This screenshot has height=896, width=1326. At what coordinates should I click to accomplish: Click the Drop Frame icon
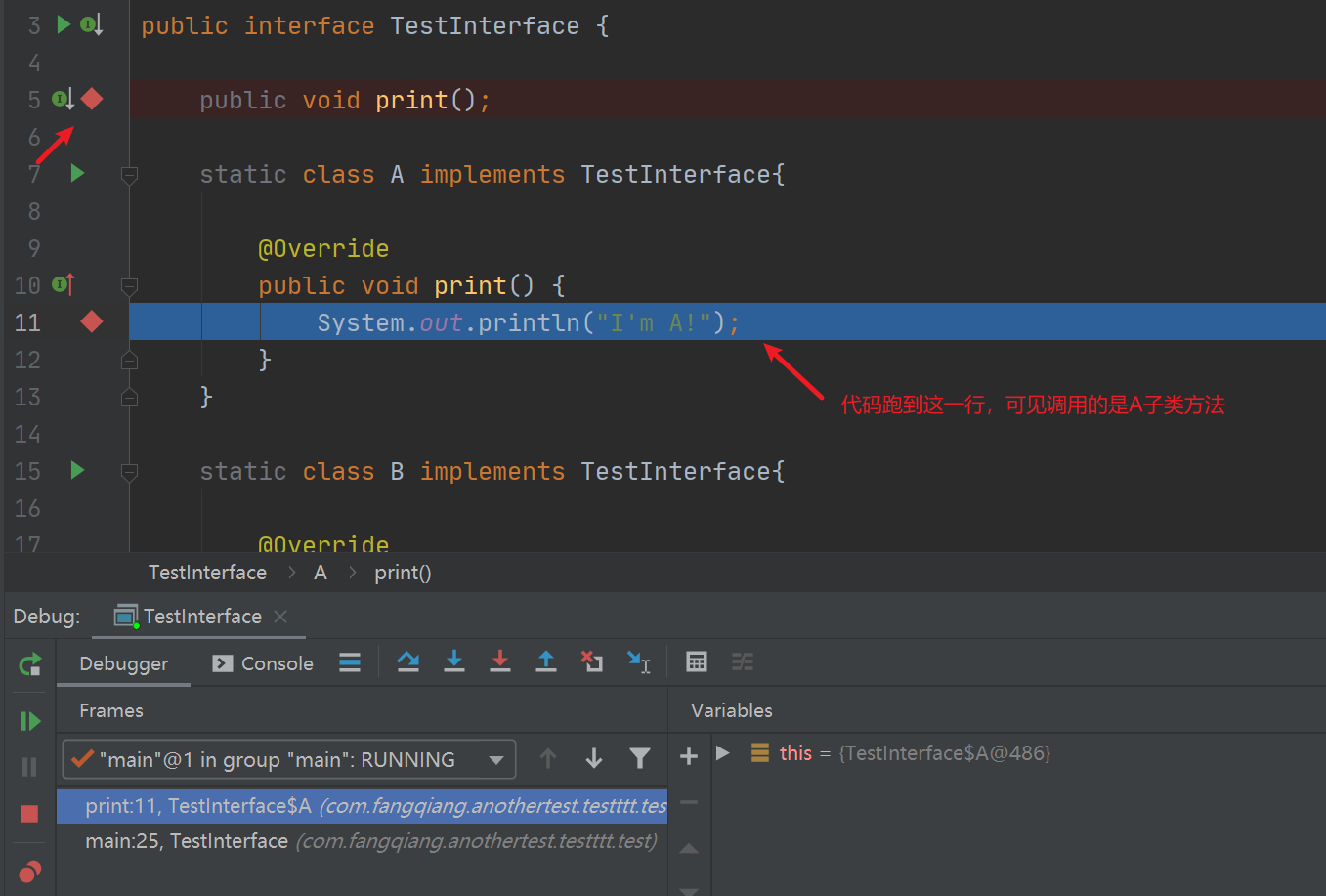(x=592, y=662)
